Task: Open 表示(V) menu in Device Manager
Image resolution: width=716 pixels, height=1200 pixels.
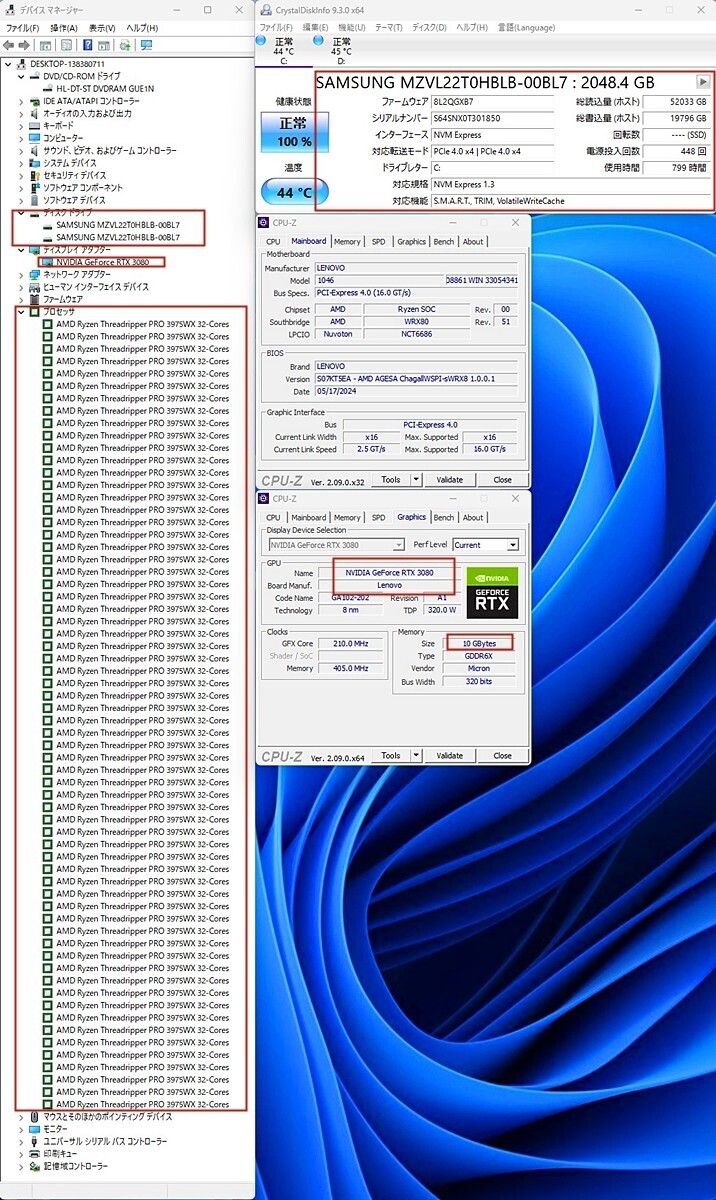Action: (x=102, y=28)
